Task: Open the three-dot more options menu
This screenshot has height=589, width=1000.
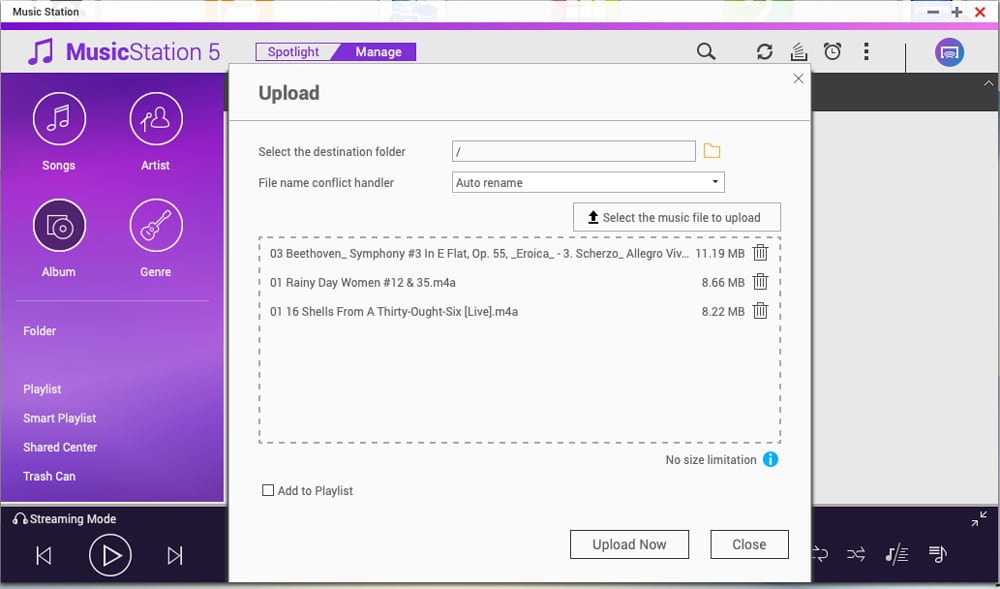Action: point(865,52)
